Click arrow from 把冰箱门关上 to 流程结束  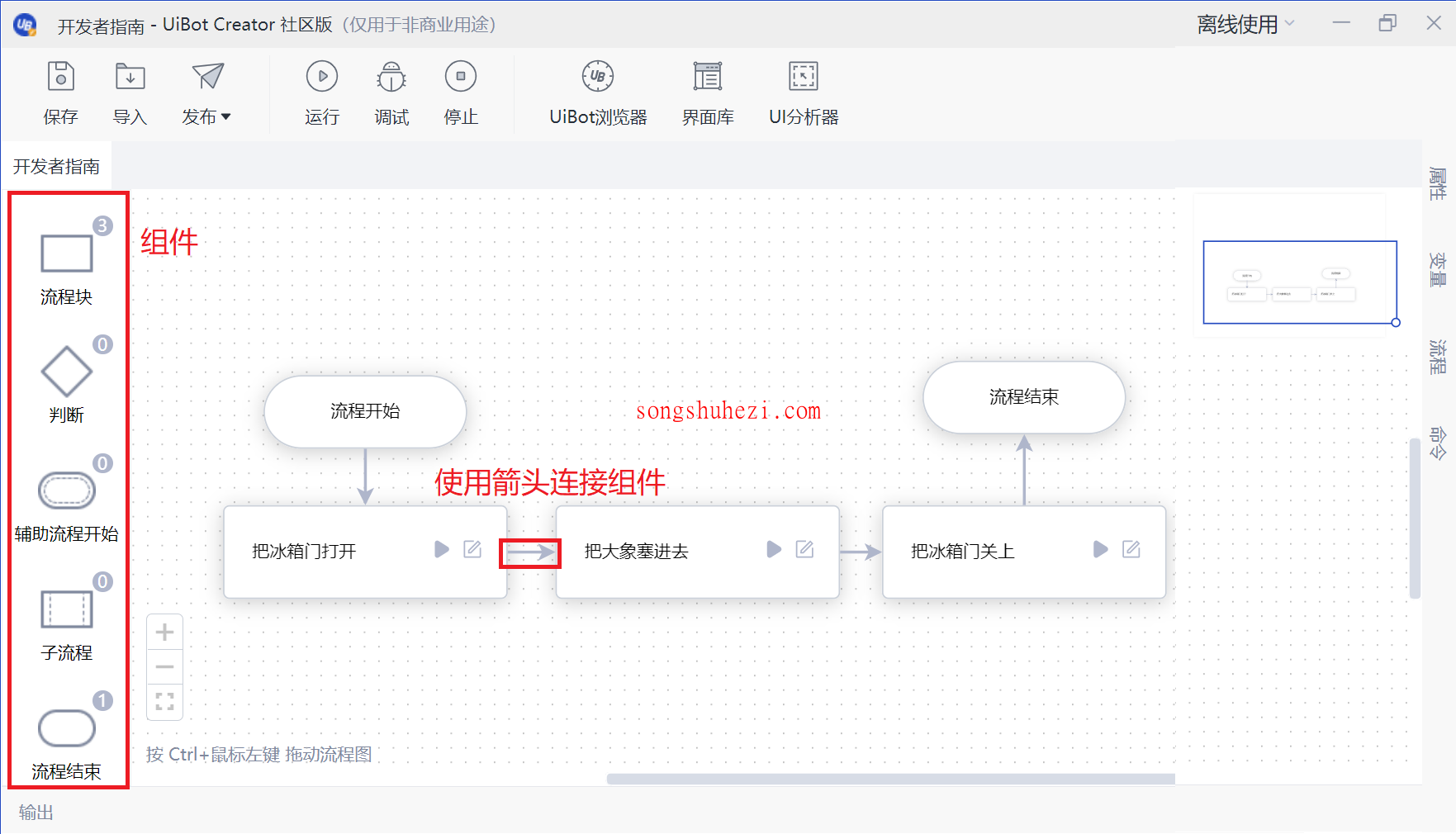[x=1024, y=470]
